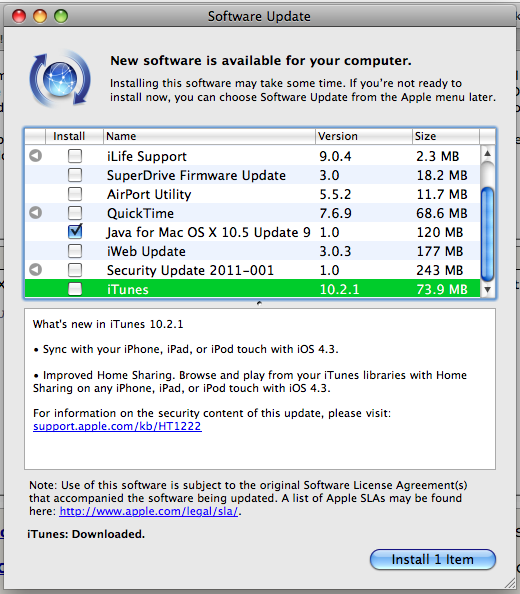Select the iLife Support row name
The height and width of the screenshot is (594, 520).
[x=147, y=156]
